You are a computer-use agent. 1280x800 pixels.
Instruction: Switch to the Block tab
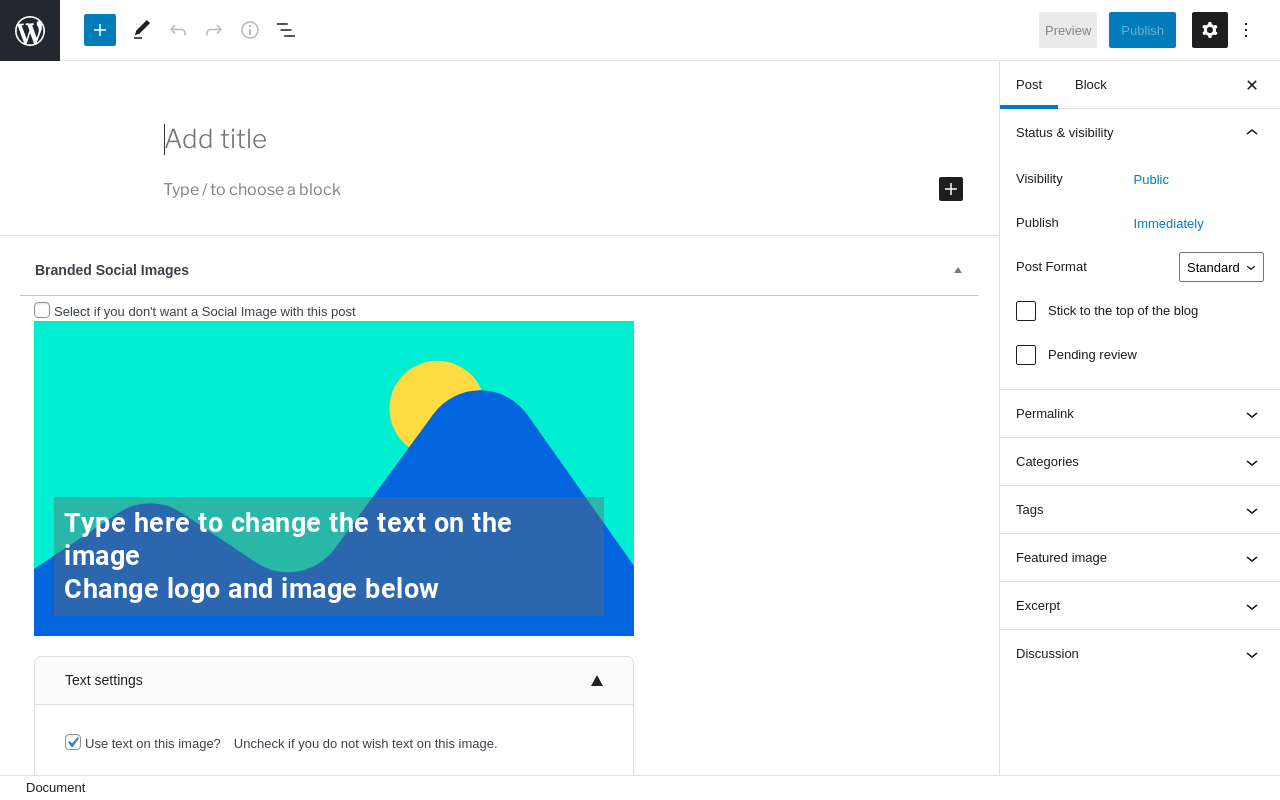click(x=1091, y=85)
